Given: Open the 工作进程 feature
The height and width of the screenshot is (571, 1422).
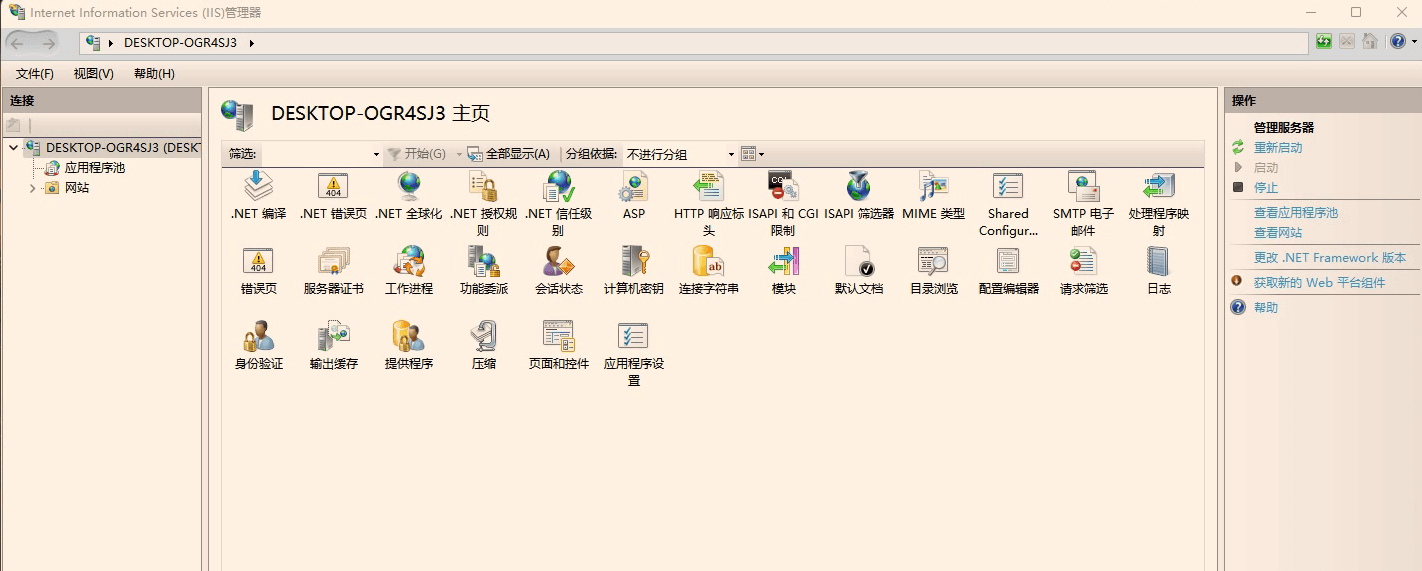Looking at the screenshot, I should coord(408,271).
